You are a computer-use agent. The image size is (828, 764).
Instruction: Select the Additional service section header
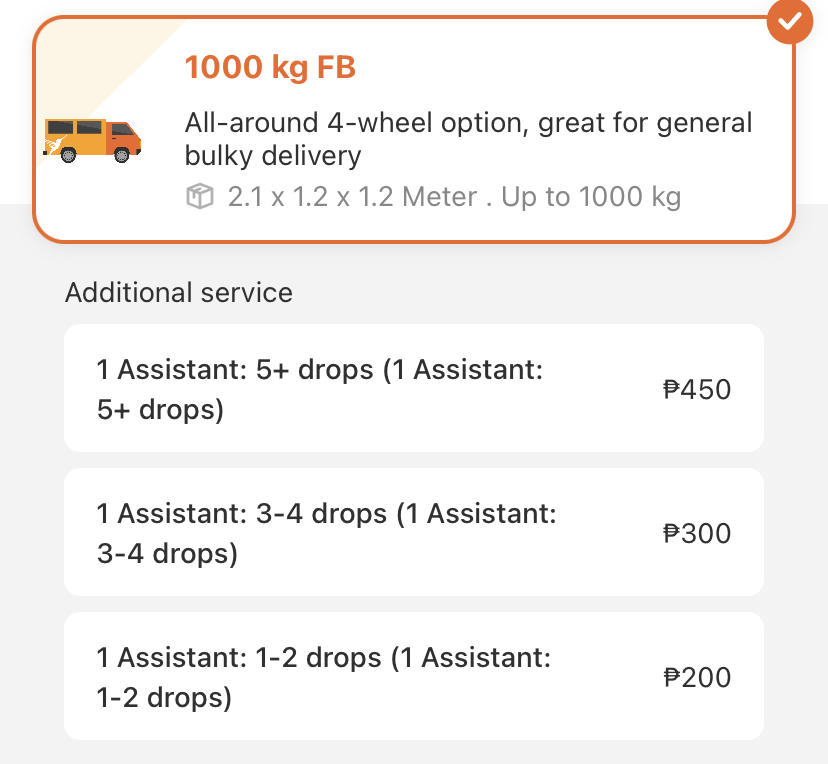[179, 293]
